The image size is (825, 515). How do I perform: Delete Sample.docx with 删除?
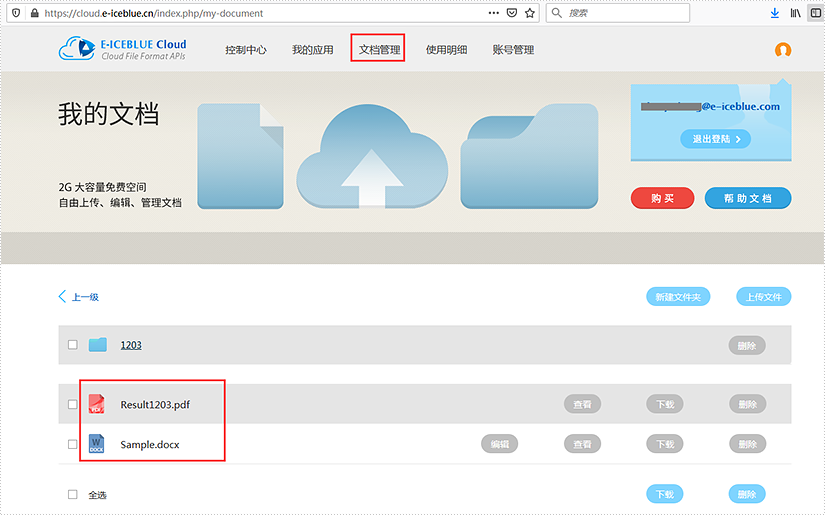[x=748, y=444]
